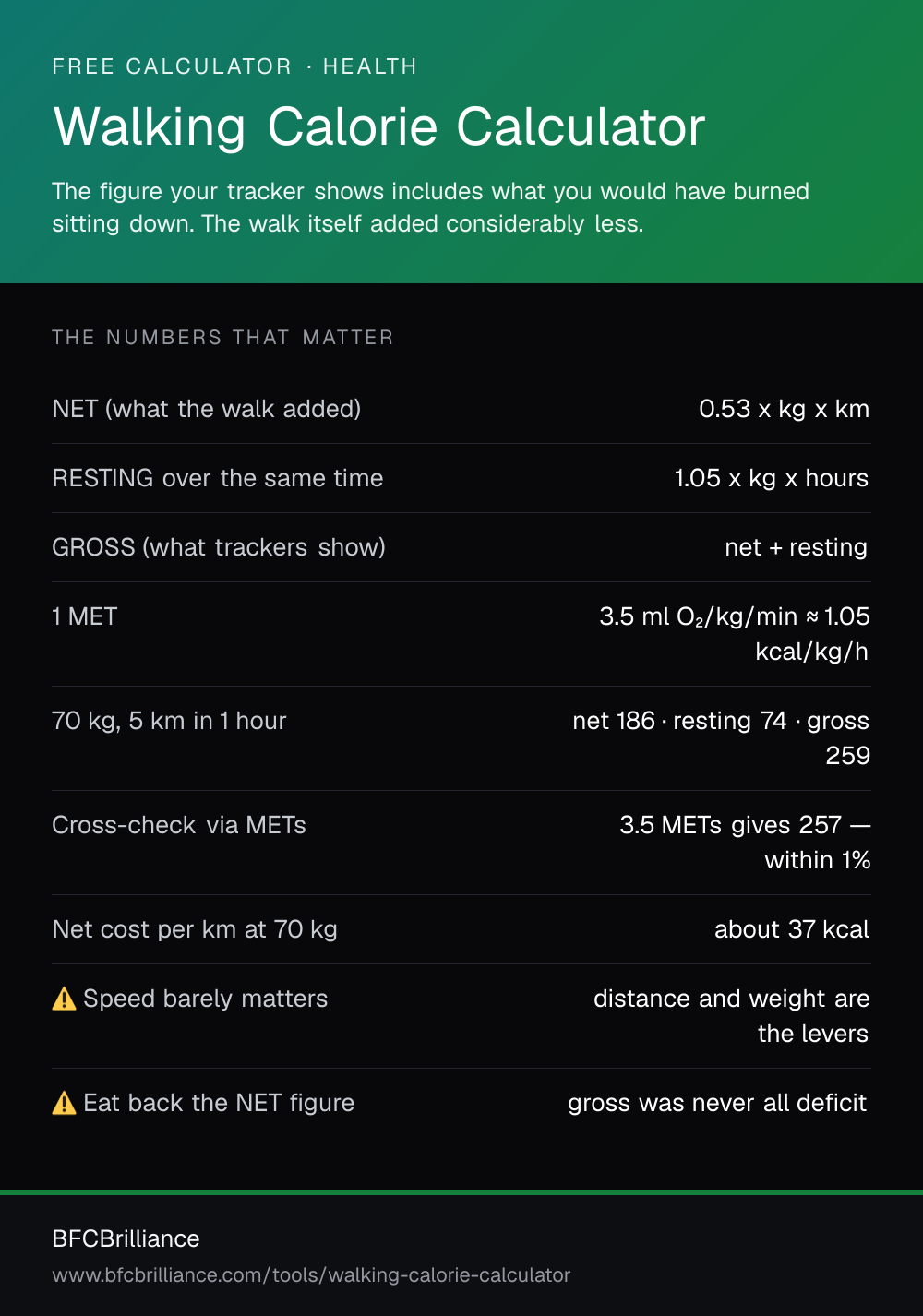Click the about 37 kcal value

click(x=792, y=929)
